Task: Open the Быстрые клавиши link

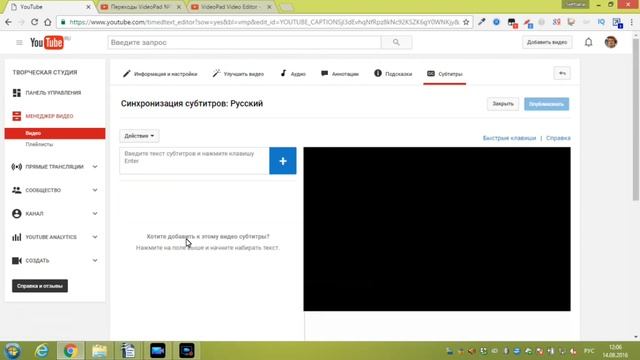Action: (509, 138)
